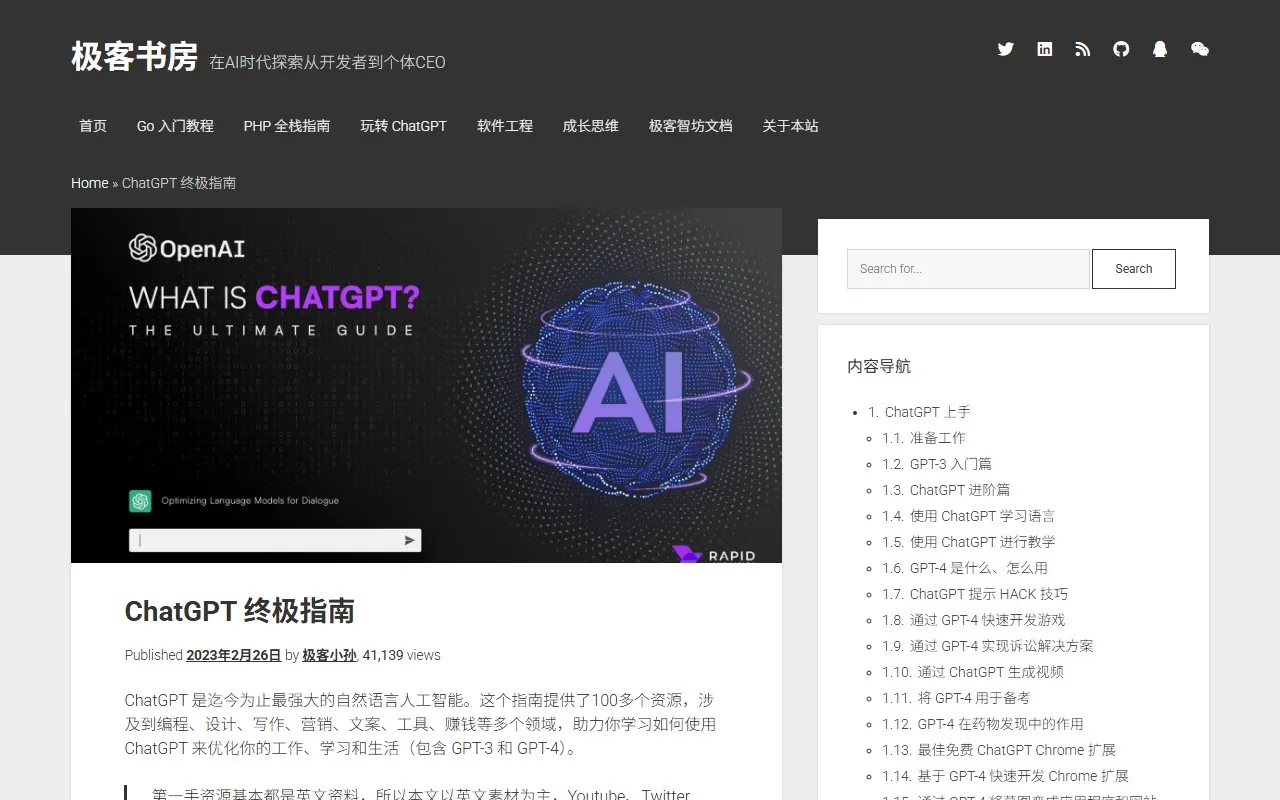Open the 软件工程 menu item
This screenshot has height=800, width=1280.
(x=505, y=126)
